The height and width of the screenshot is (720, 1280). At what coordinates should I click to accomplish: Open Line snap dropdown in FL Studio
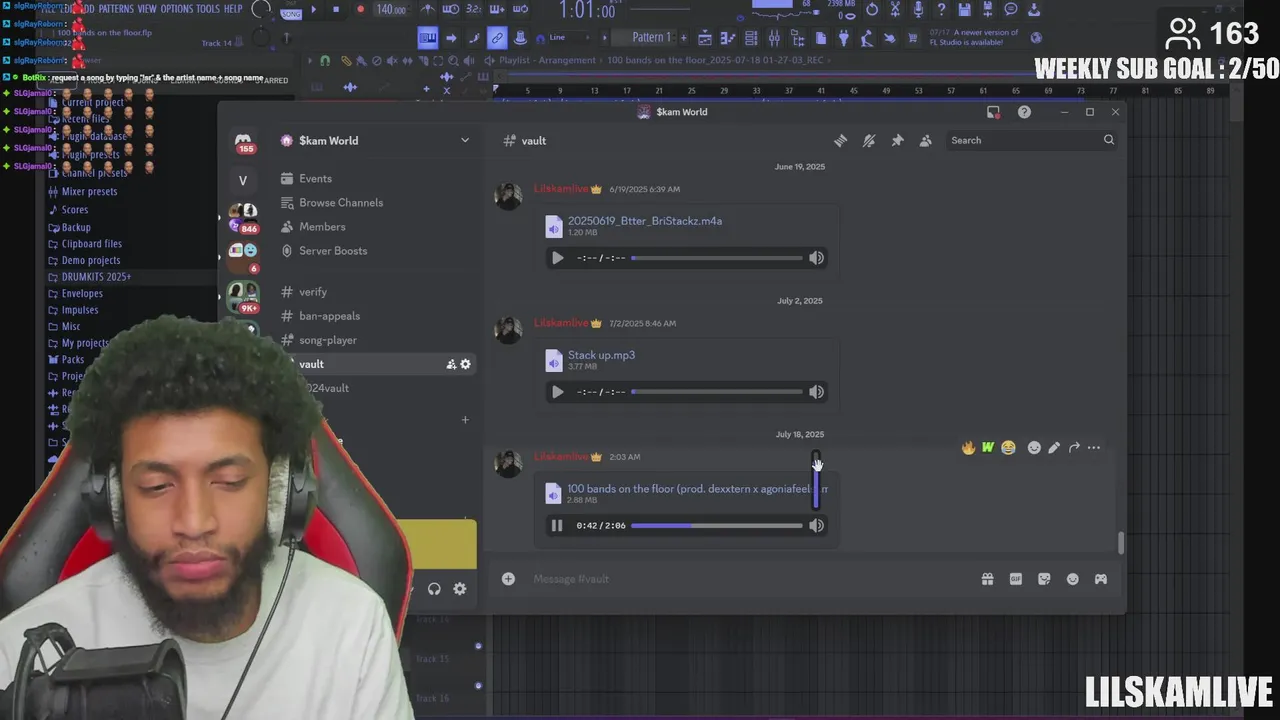click(x=567, y=38)
